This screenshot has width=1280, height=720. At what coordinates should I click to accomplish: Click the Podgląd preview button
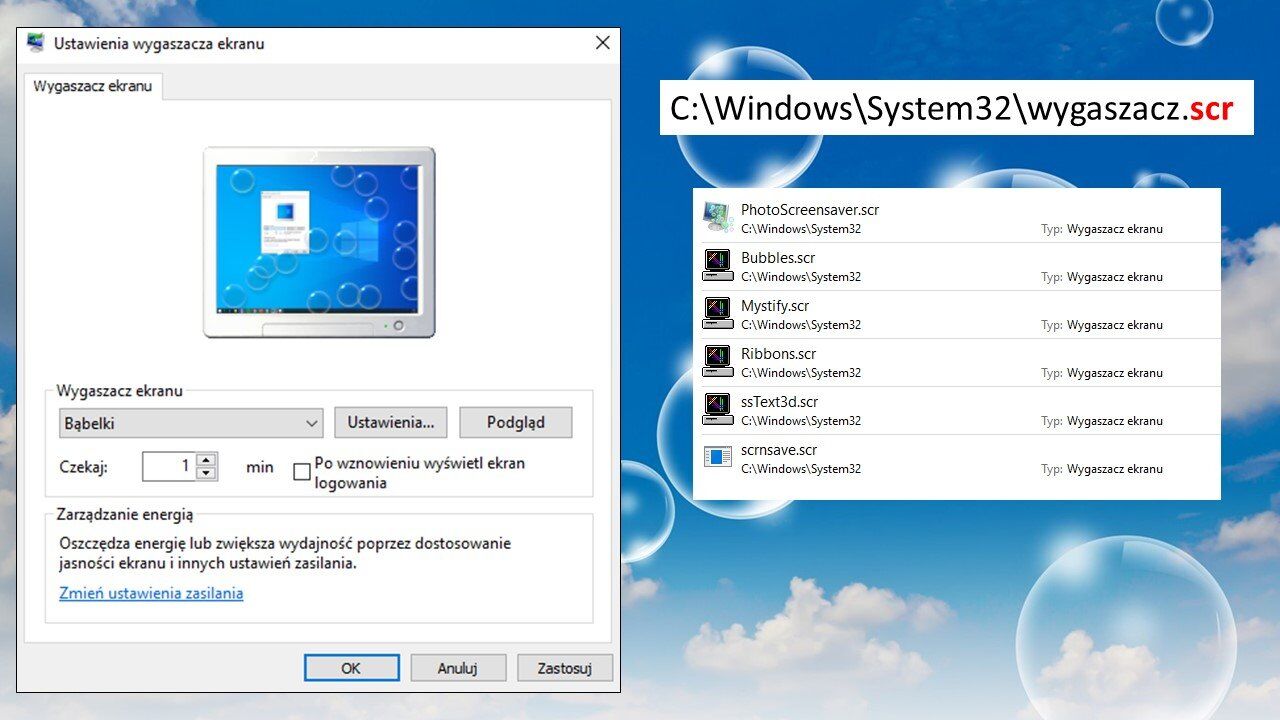coord(516,423)
